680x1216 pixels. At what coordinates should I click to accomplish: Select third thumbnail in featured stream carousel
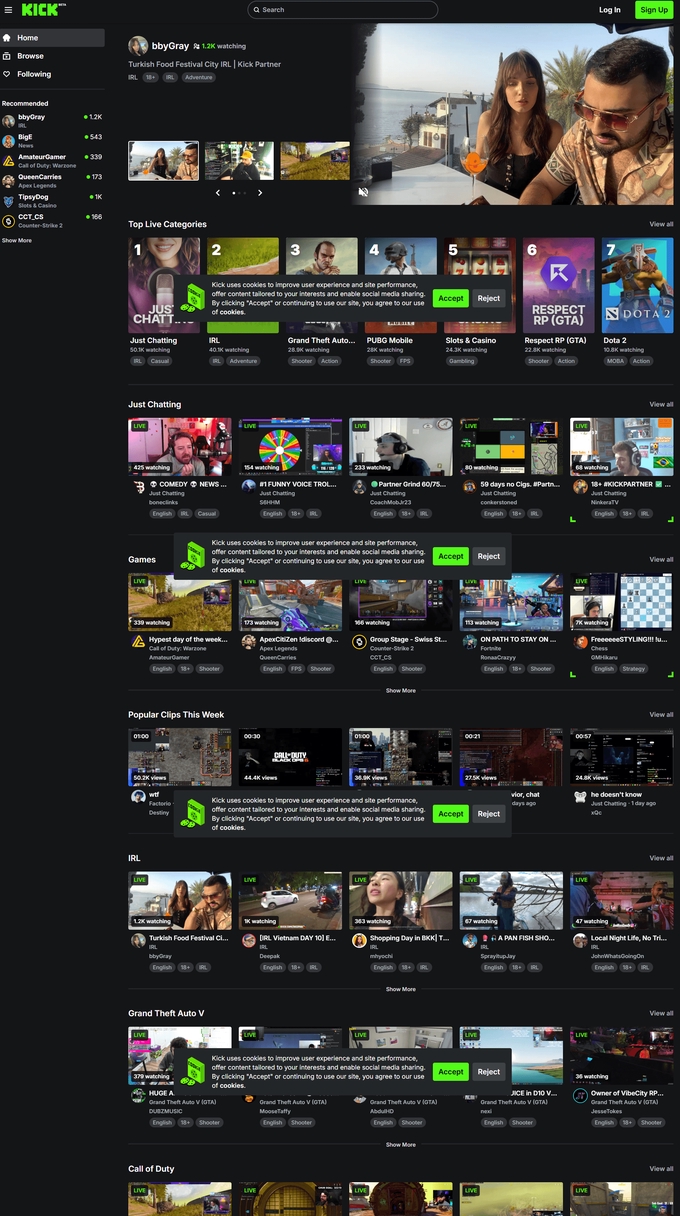(x=315, y=161)
